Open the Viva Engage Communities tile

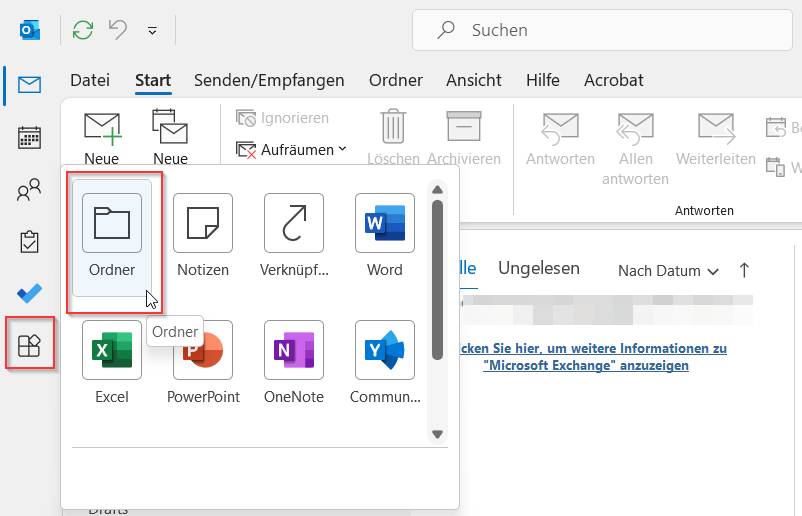(385, 362)
